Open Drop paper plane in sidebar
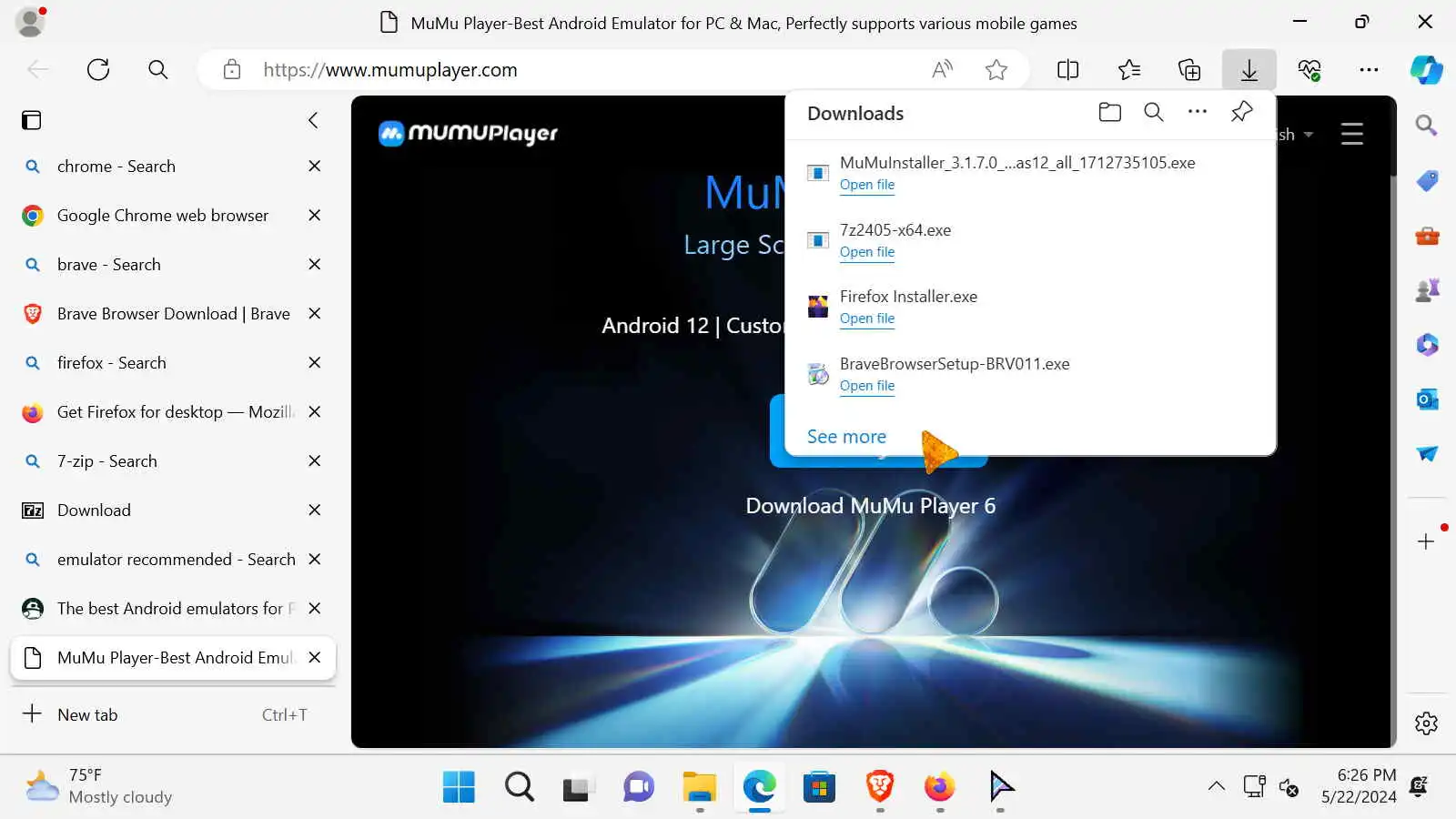 [1427, 453]
